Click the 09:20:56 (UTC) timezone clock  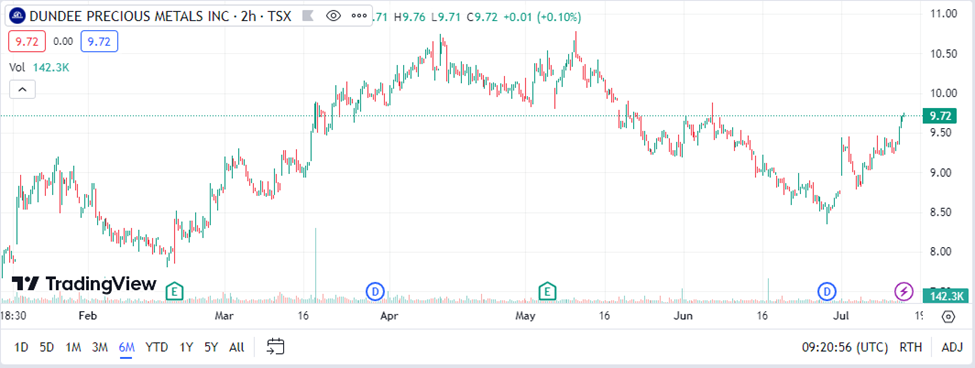[x=844, y=347]
